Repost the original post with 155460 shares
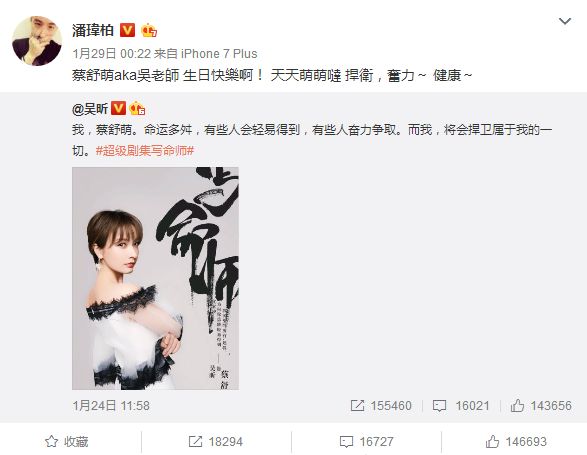587x455 pixels. [381, 406]
